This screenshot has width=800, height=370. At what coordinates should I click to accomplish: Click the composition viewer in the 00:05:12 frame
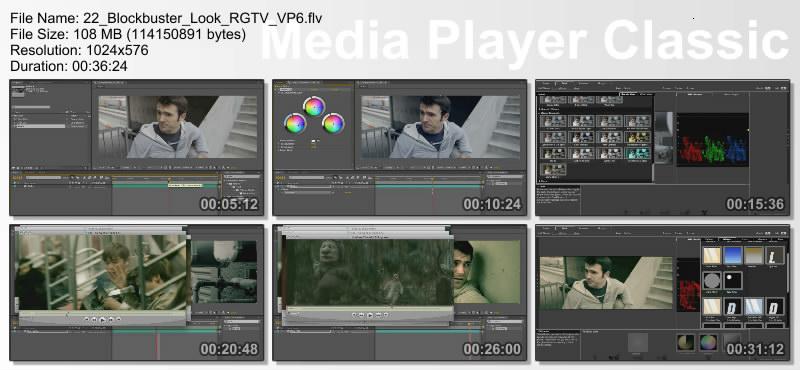click(178, 127)
